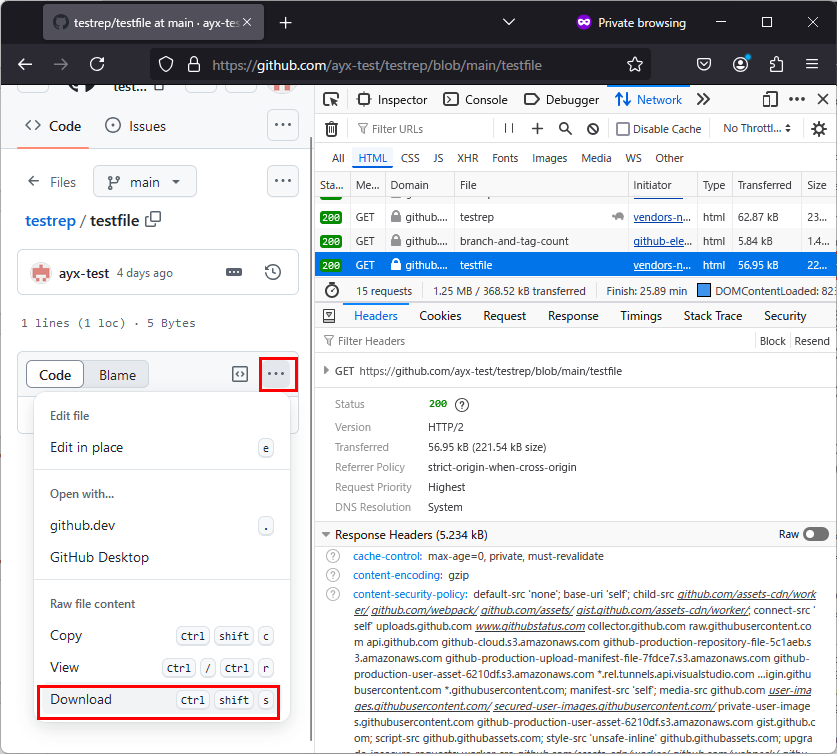Select the Code view toggle

click(x=55, y=375)
